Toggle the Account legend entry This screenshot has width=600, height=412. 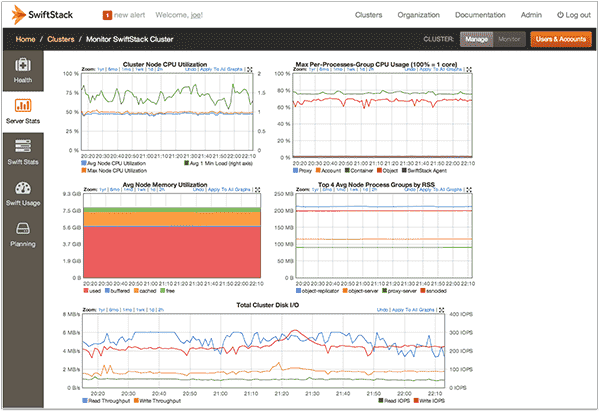(x=328, y=171)
